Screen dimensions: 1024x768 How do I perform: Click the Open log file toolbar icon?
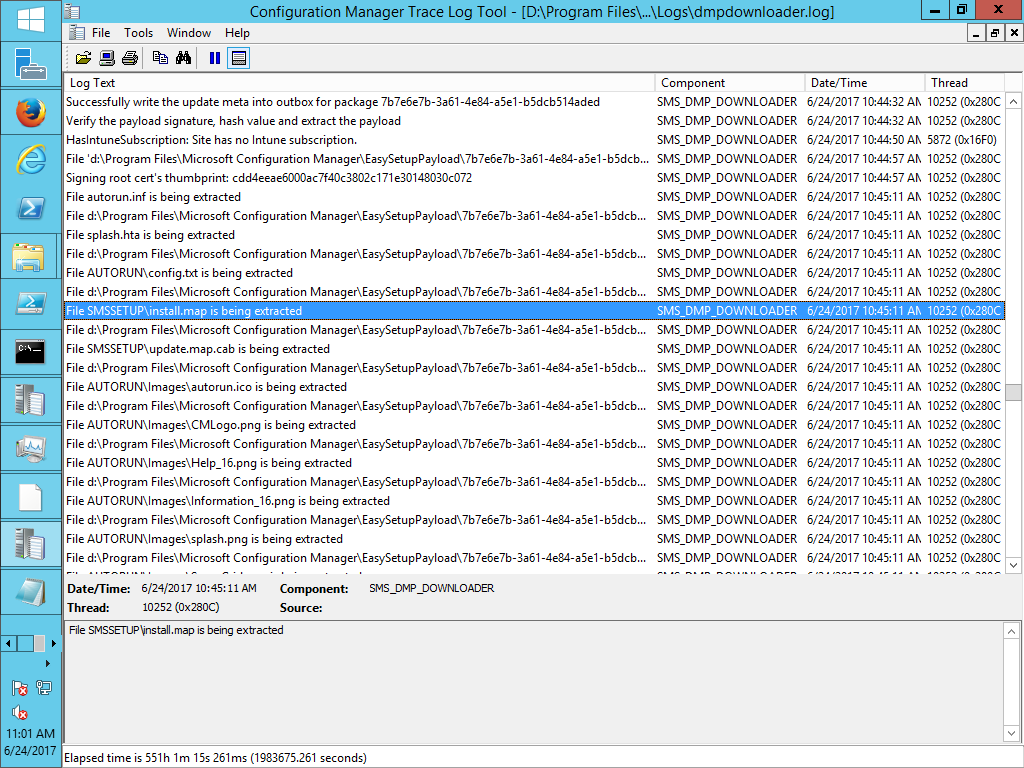click(84, 58)
